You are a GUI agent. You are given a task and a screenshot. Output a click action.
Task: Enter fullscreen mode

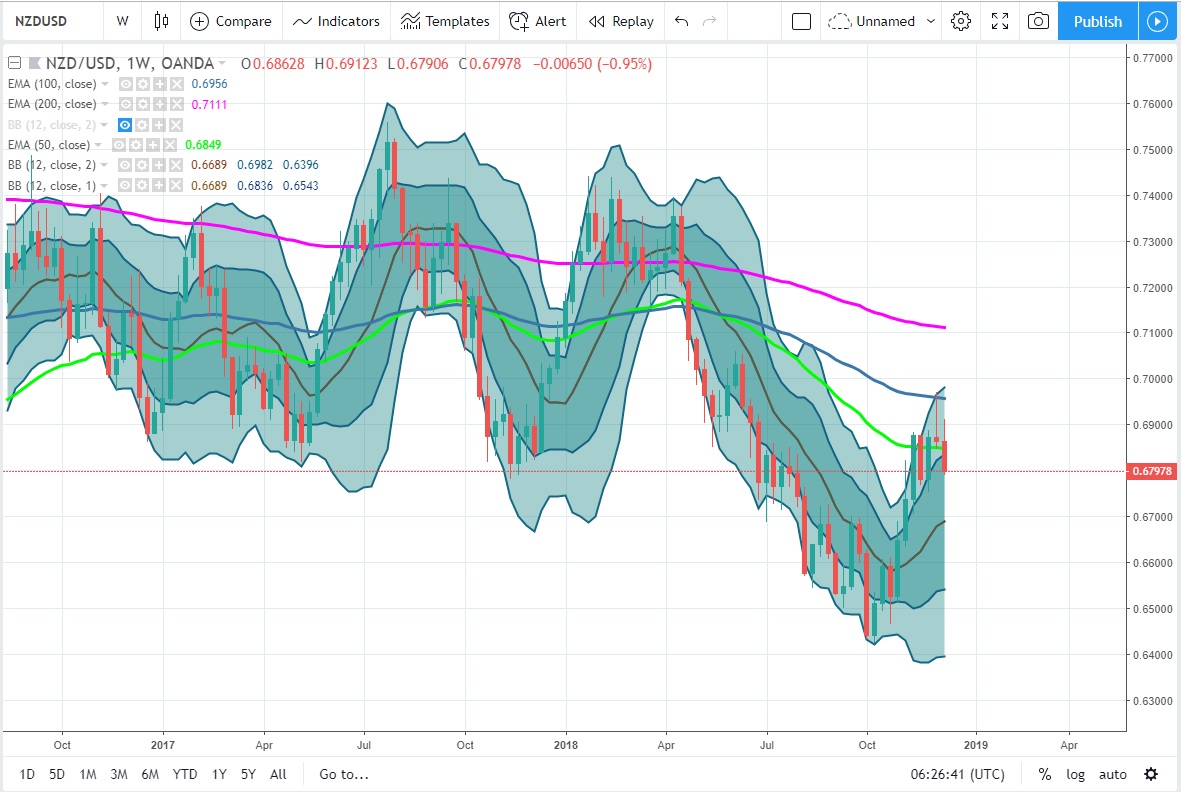(999, 21)
